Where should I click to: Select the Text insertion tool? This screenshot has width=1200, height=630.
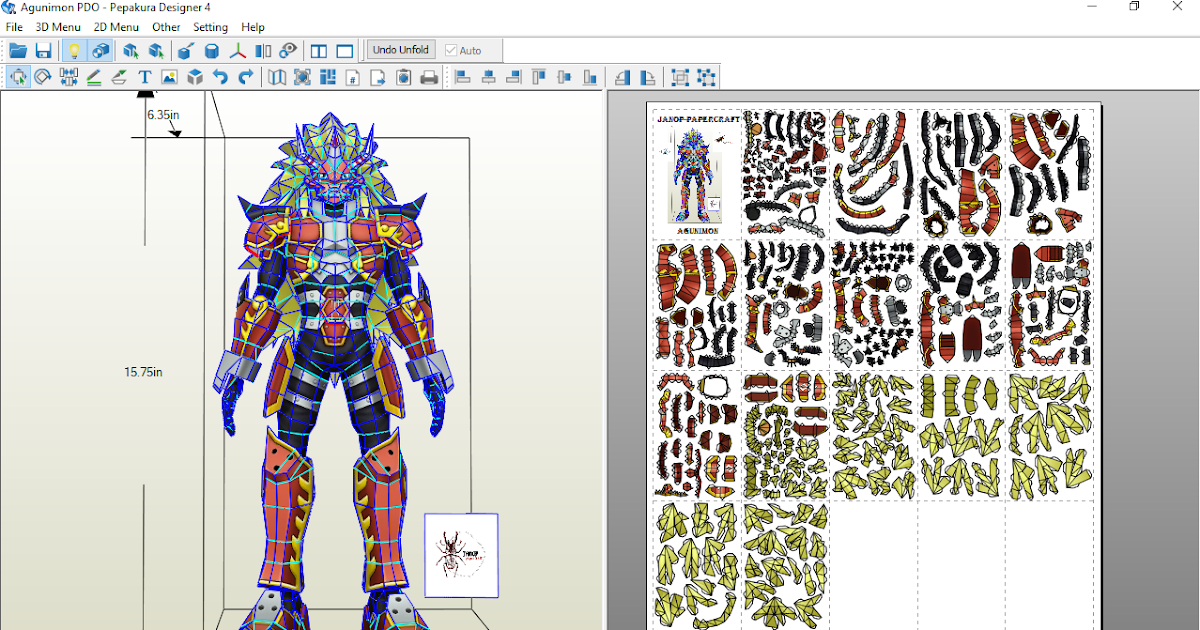pos(144,76)
